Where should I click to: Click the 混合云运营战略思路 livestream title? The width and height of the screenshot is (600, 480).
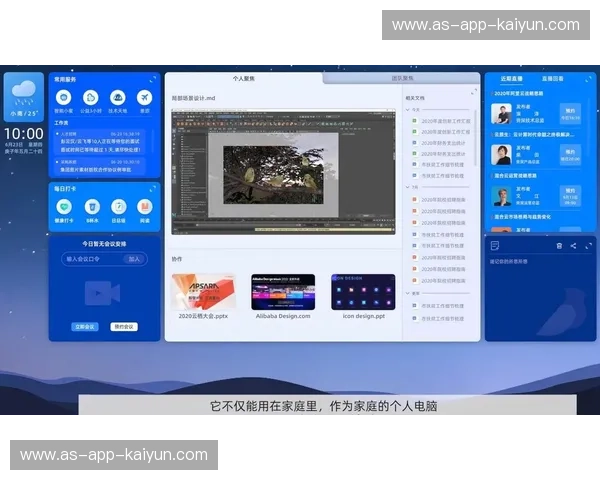coord(515,176)
